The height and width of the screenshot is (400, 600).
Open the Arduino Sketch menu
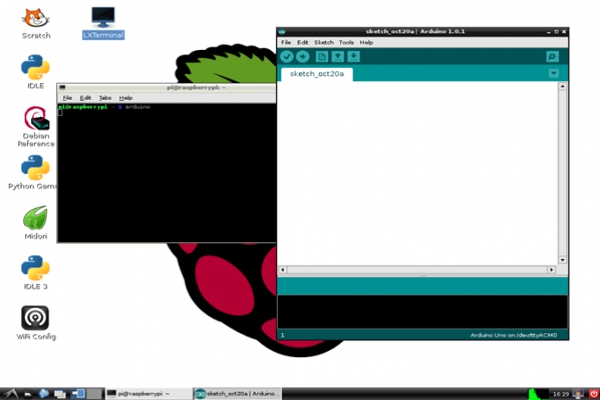(x=324, y=42)
